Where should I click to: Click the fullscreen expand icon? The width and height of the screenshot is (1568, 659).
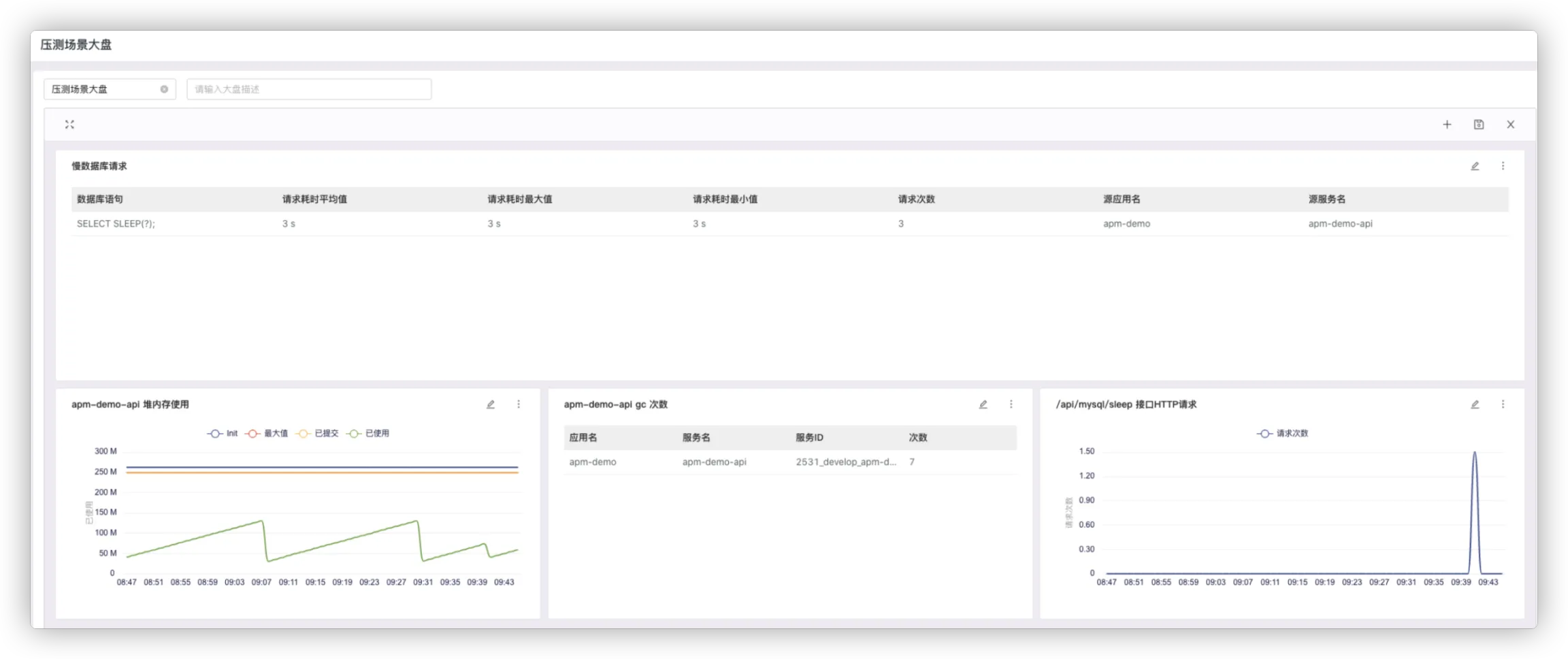coord(69,125)
